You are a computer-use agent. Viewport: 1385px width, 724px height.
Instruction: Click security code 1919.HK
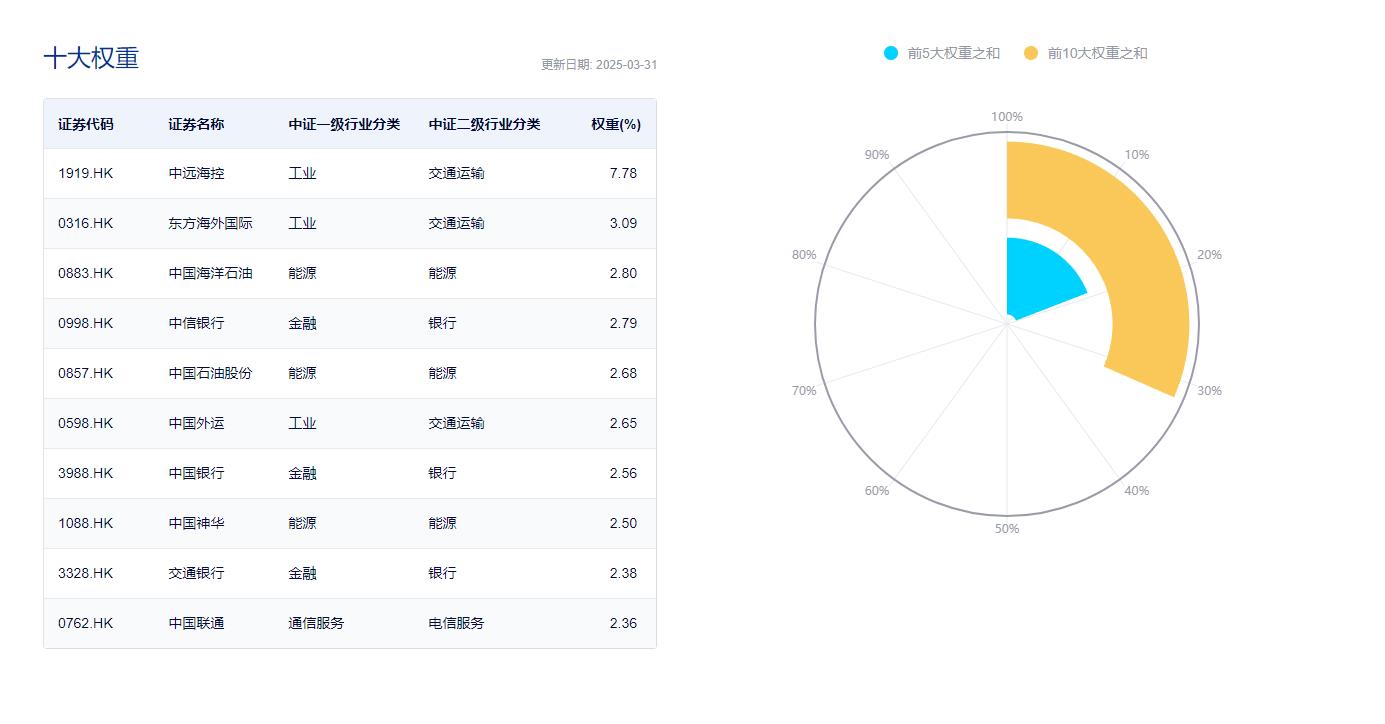(x=86, y=173)
